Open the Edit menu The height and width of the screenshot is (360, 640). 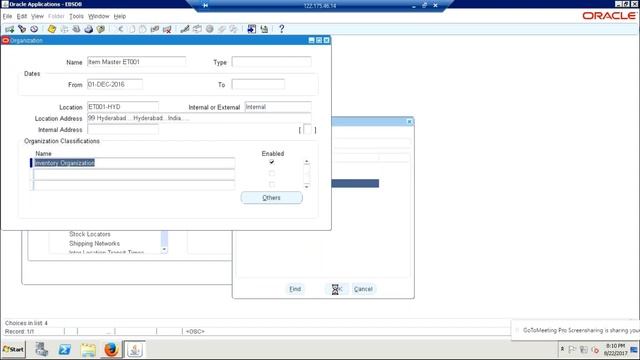[x=22, y=16]
